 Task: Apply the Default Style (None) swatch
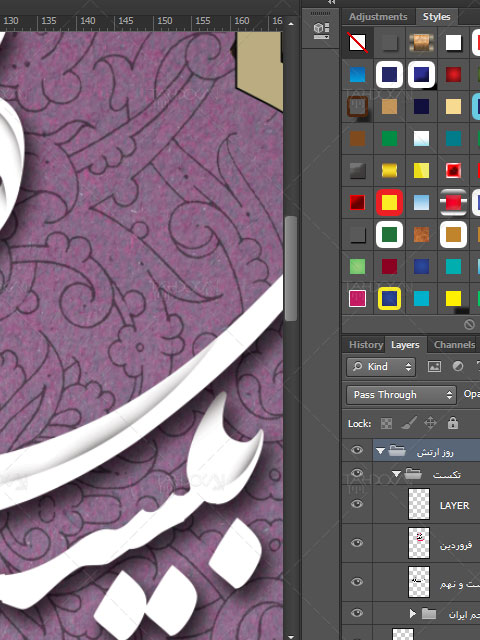point(357,42)
